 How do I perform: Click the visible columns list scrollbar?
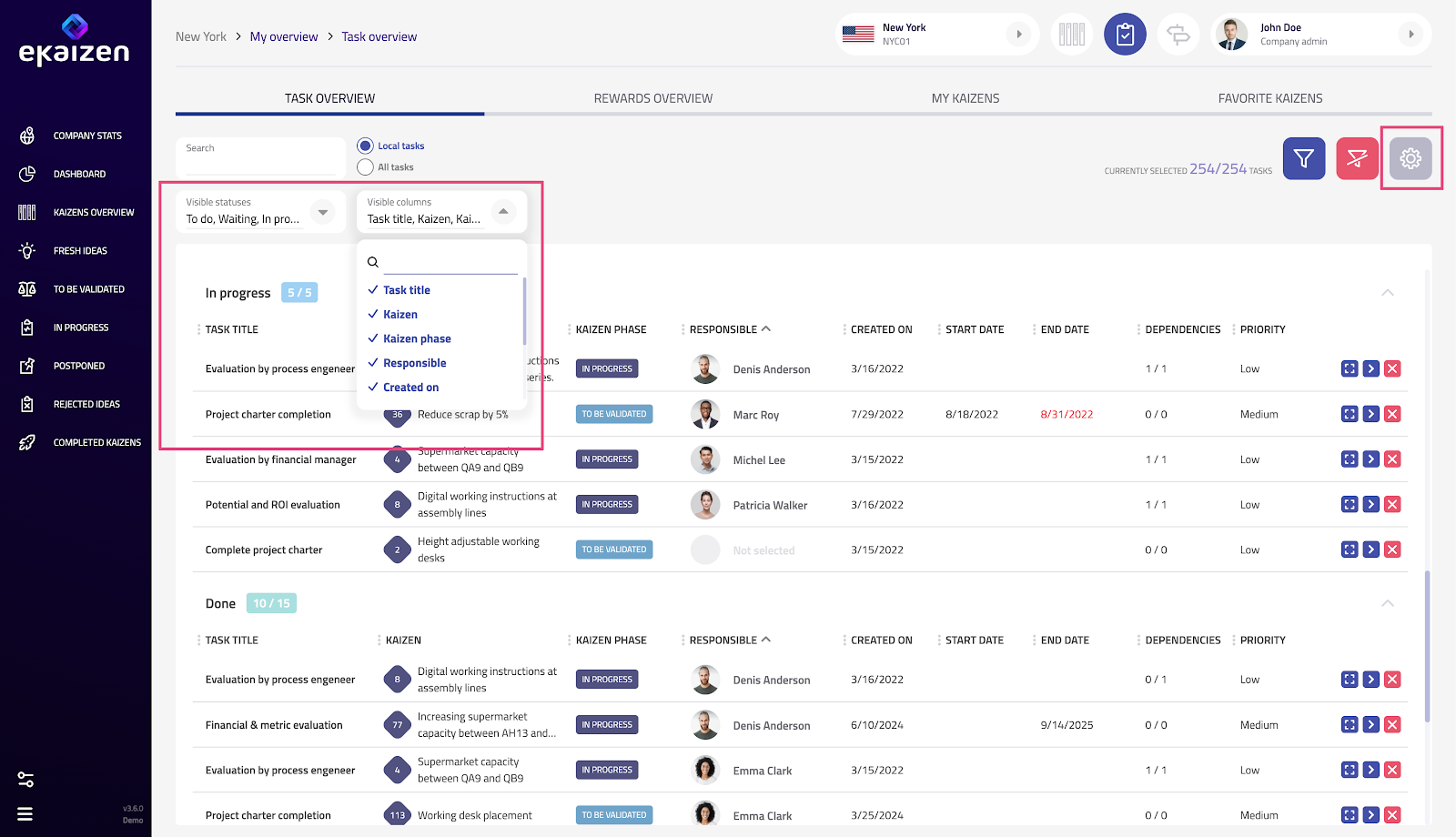(x=524, y=311)
